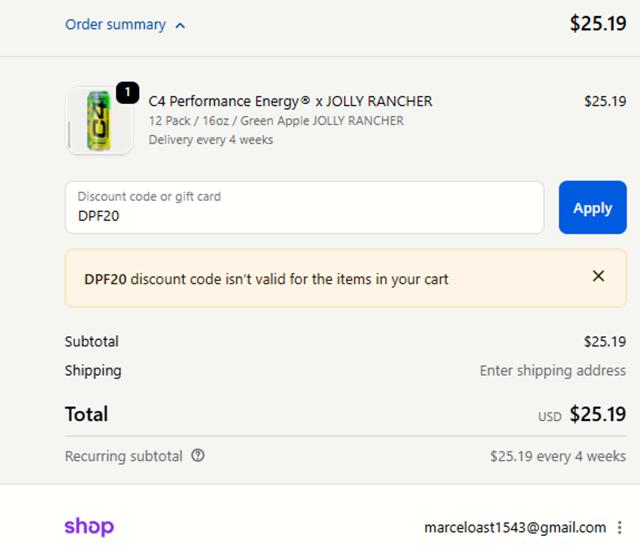
Task: Click the C4 Performance Energy product title
Action: (290, 101)
